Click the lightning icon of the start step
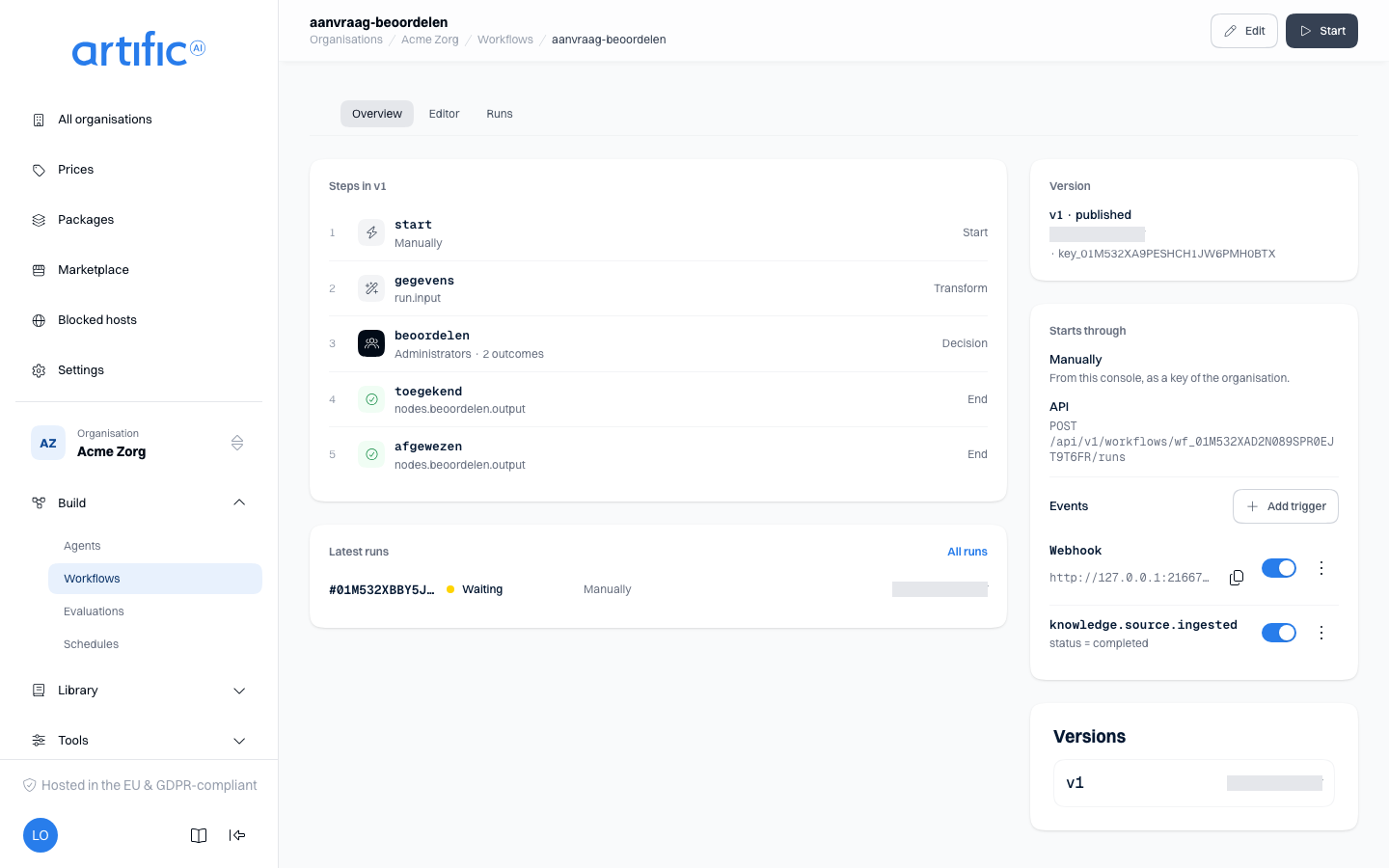1389x868 pixels. coord(371,232)
